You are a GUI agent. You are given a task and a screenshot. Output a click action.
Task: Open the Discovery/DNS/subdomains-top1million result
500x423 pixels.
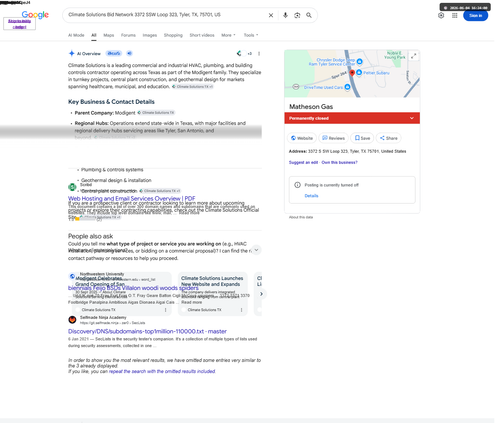(147, 331)
